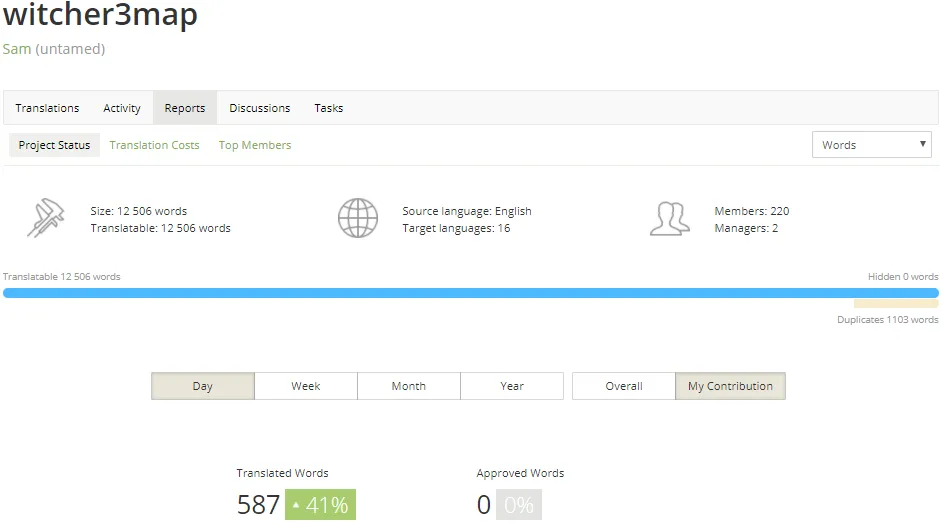Screen dimensions: 941x523
Task: Click 'Translatable 12 506 words' label above bar
Action: point(62,277)
